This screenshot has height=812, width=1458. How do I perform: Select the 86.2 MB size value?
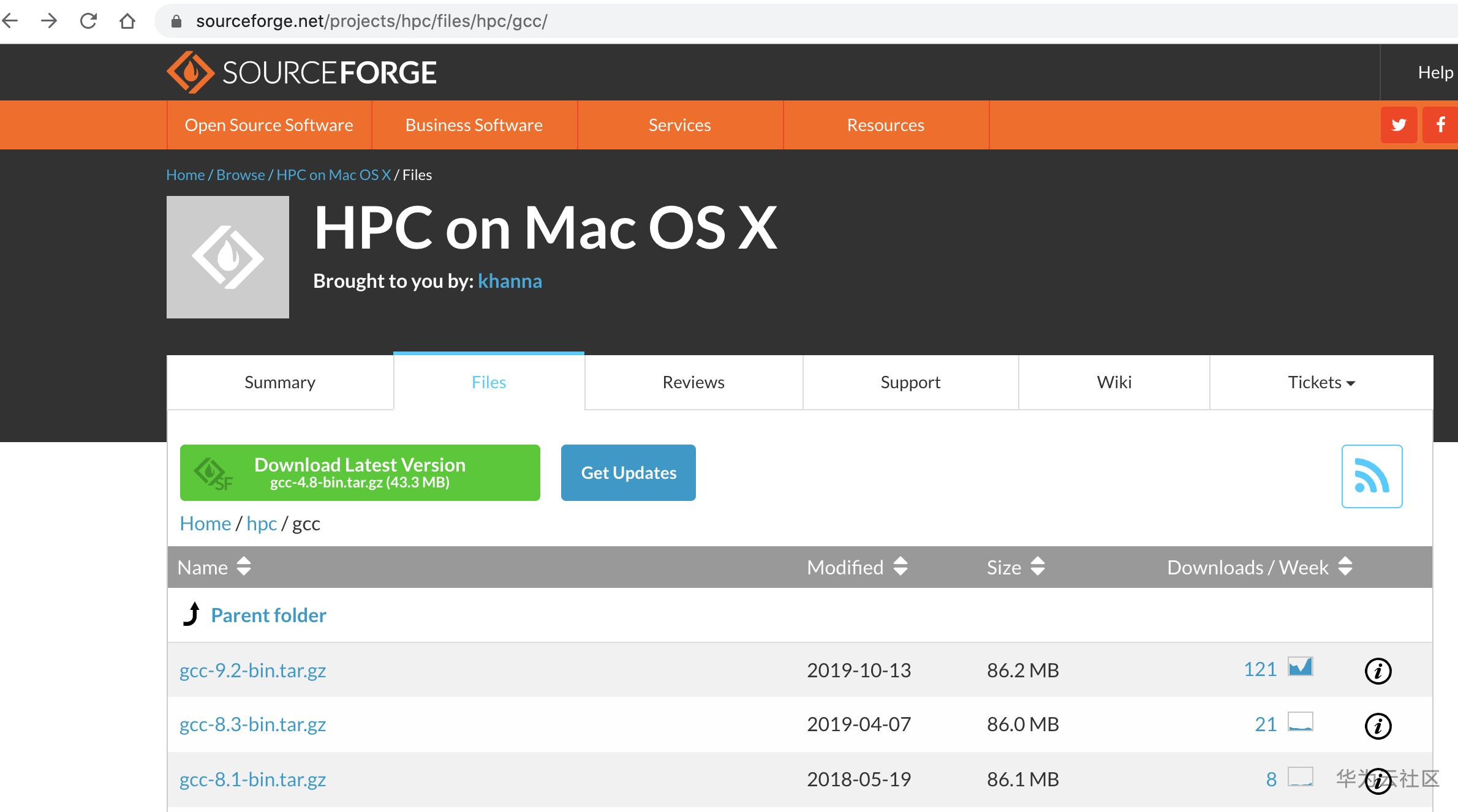[x=1022, y=671]
